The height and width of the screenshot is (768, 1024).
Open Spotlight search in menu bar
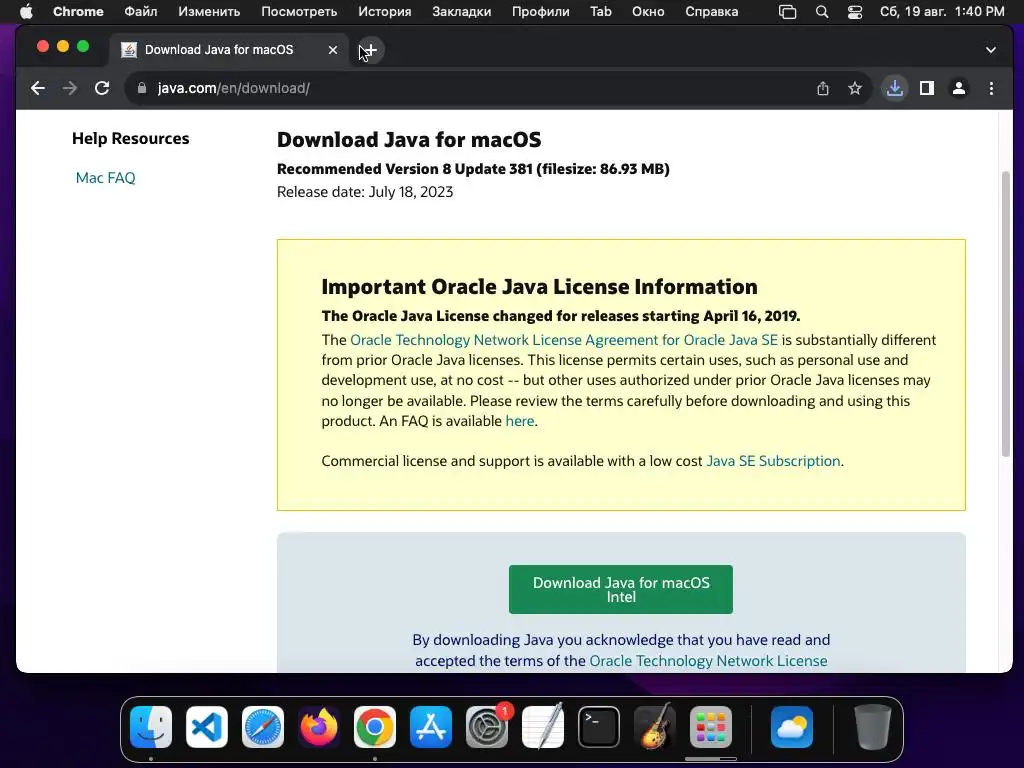click(x=822, y=12)
